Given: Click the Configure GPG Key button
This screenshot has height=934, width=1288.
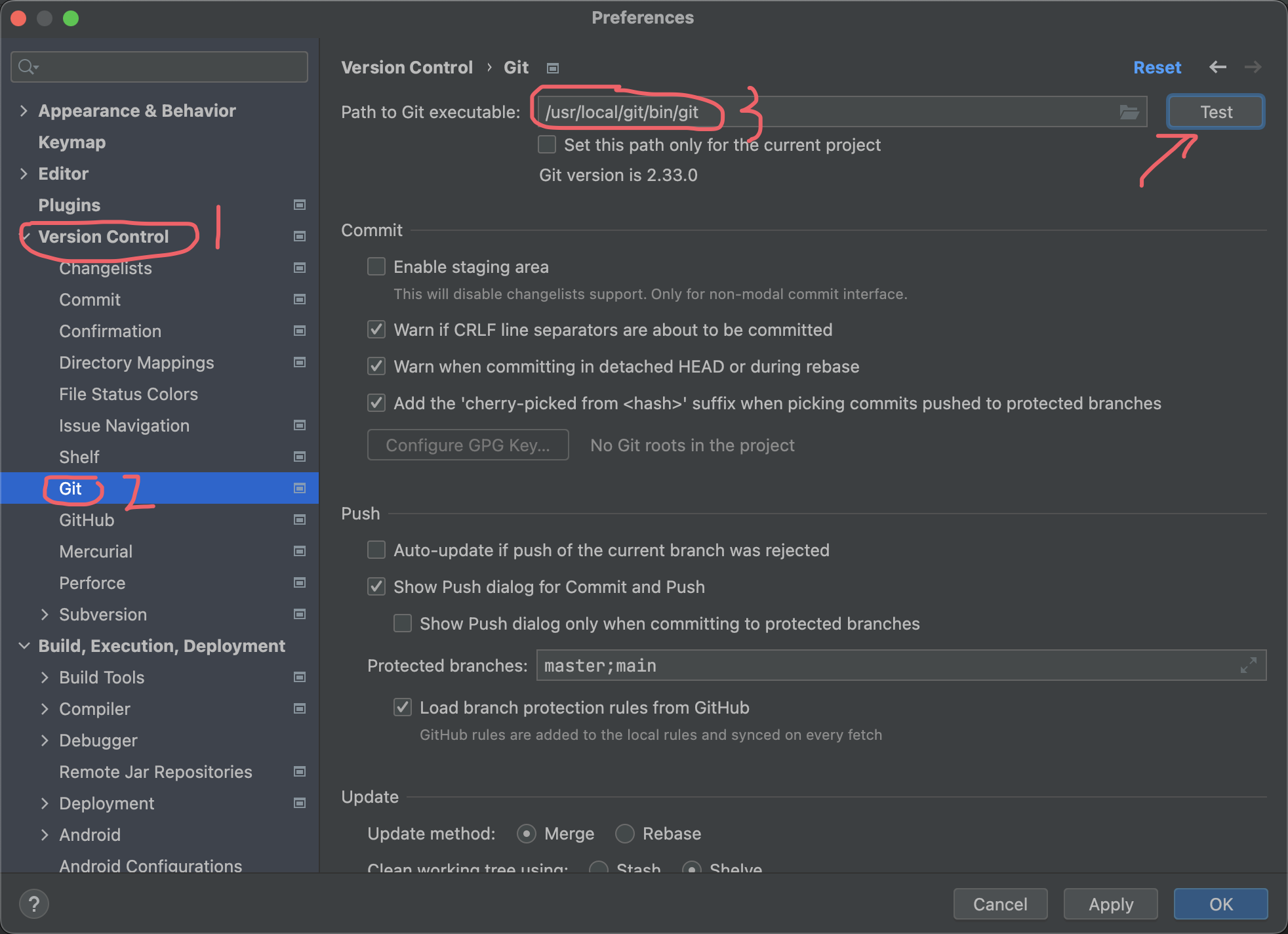Looking at the screenshot, I should pyautogui.click(x=468, y=445).
